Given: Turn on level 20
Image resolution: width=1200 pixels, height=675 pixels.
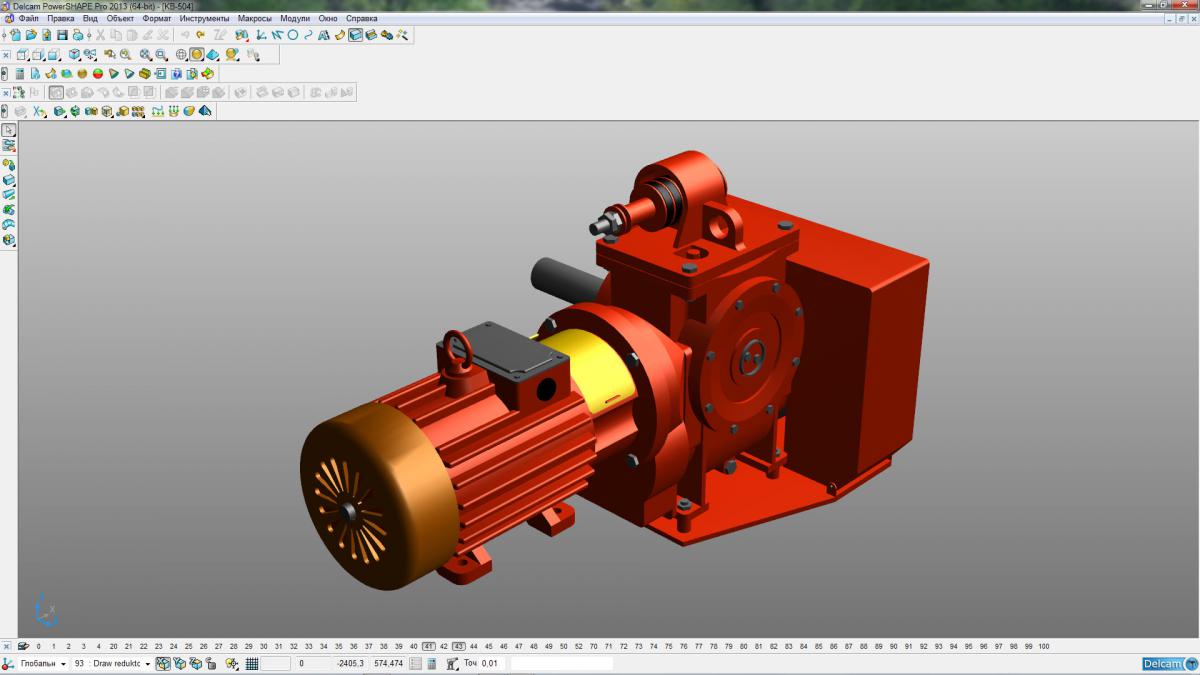Looking at the screenshot, I should tap(113, 647).
